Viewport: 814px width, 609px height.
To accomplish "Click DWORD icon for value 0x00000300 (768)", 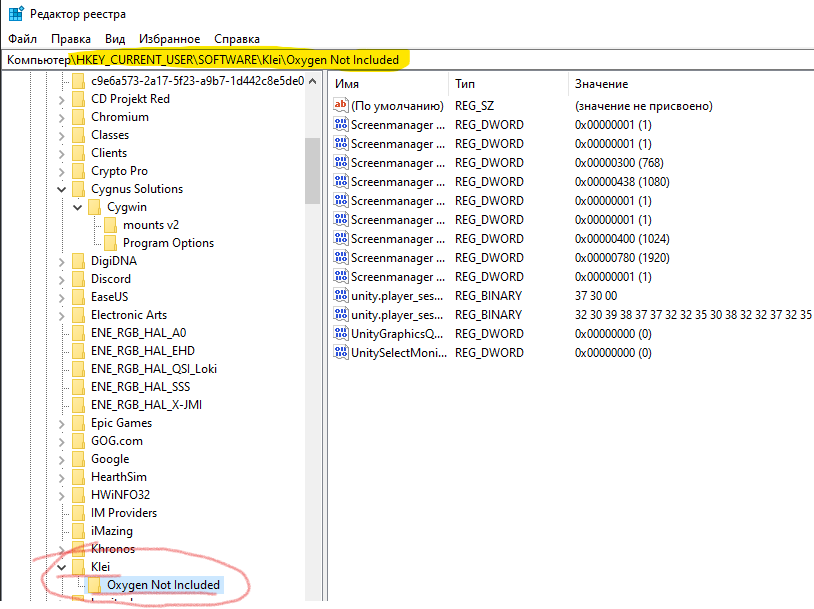I will [341, 163].
